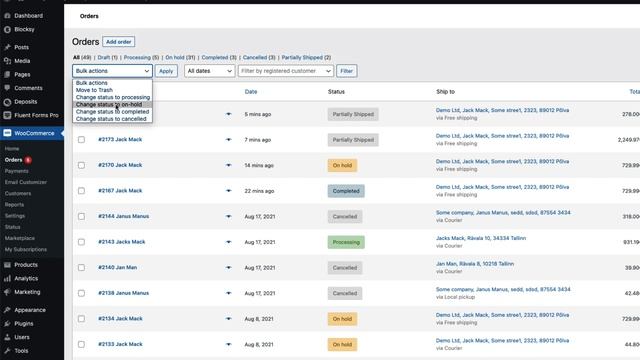Click the preview eye icon for order #2143
This screenshot has width=640, height=360.
click(228, 242)
